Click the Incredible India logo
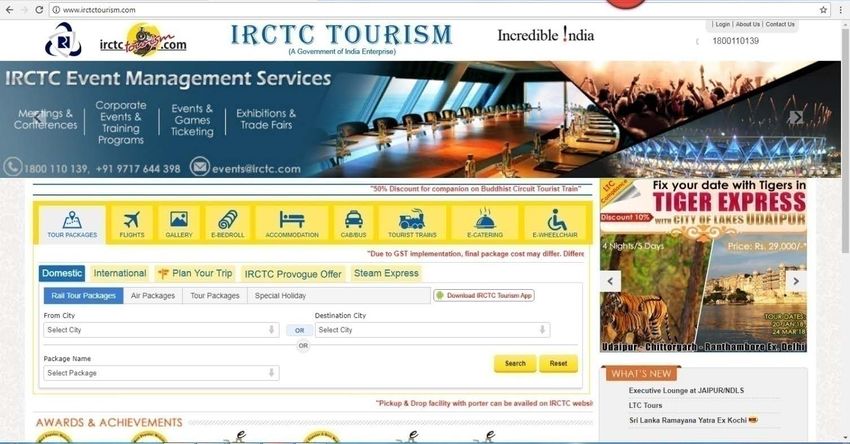850x444 pixels. (x=545, y=35)
